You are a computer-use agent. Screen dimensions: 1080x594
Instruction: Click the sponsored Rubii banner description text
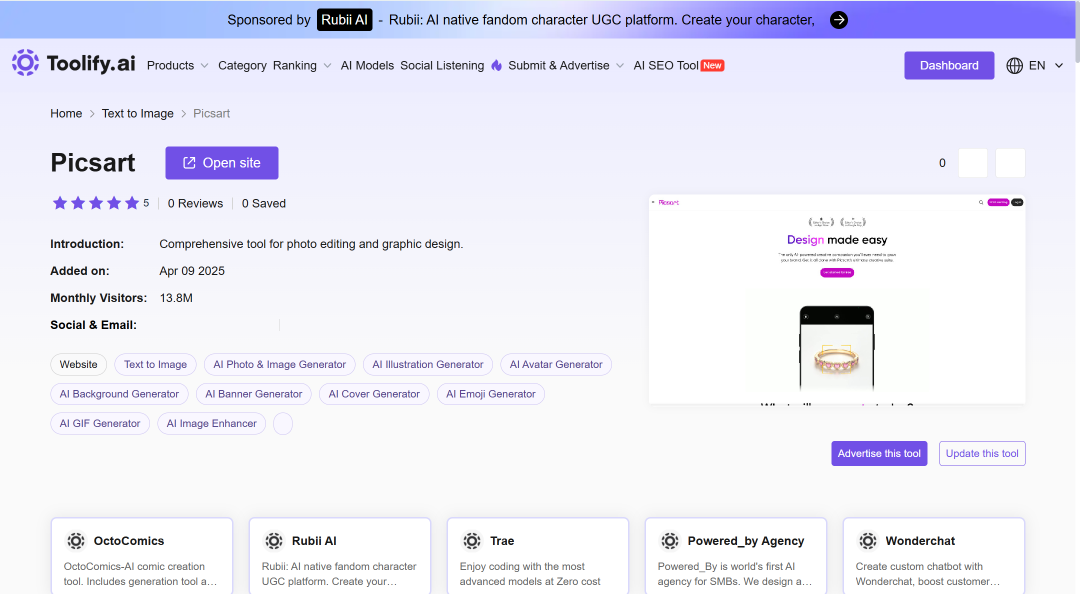tap(601, 20)
